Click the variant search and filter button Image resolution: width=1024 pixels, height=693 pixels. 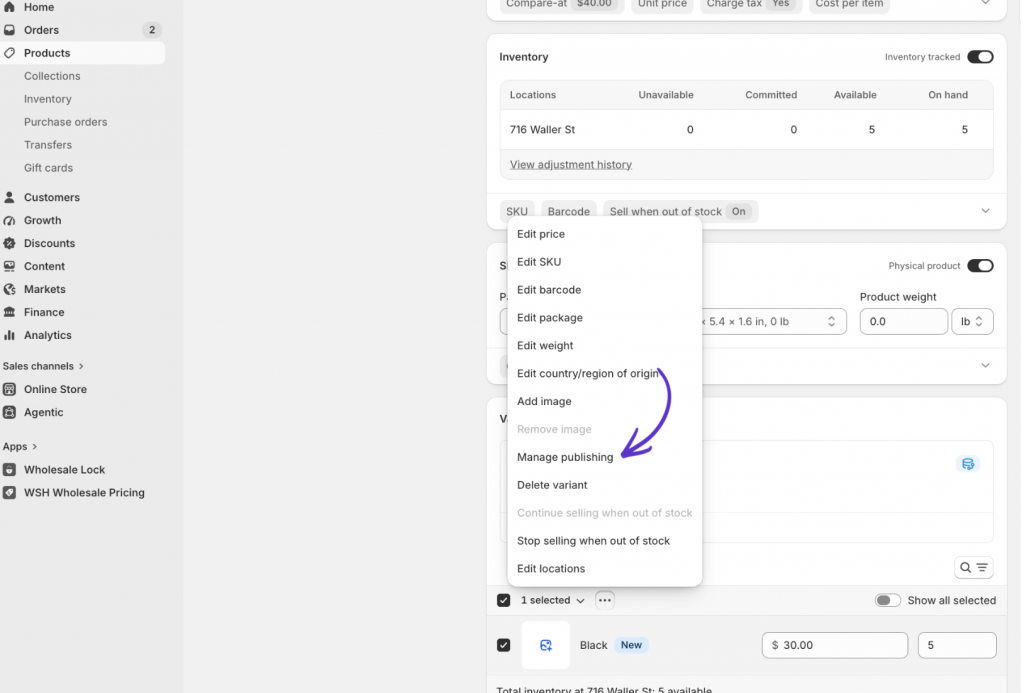tap(974, 568)
